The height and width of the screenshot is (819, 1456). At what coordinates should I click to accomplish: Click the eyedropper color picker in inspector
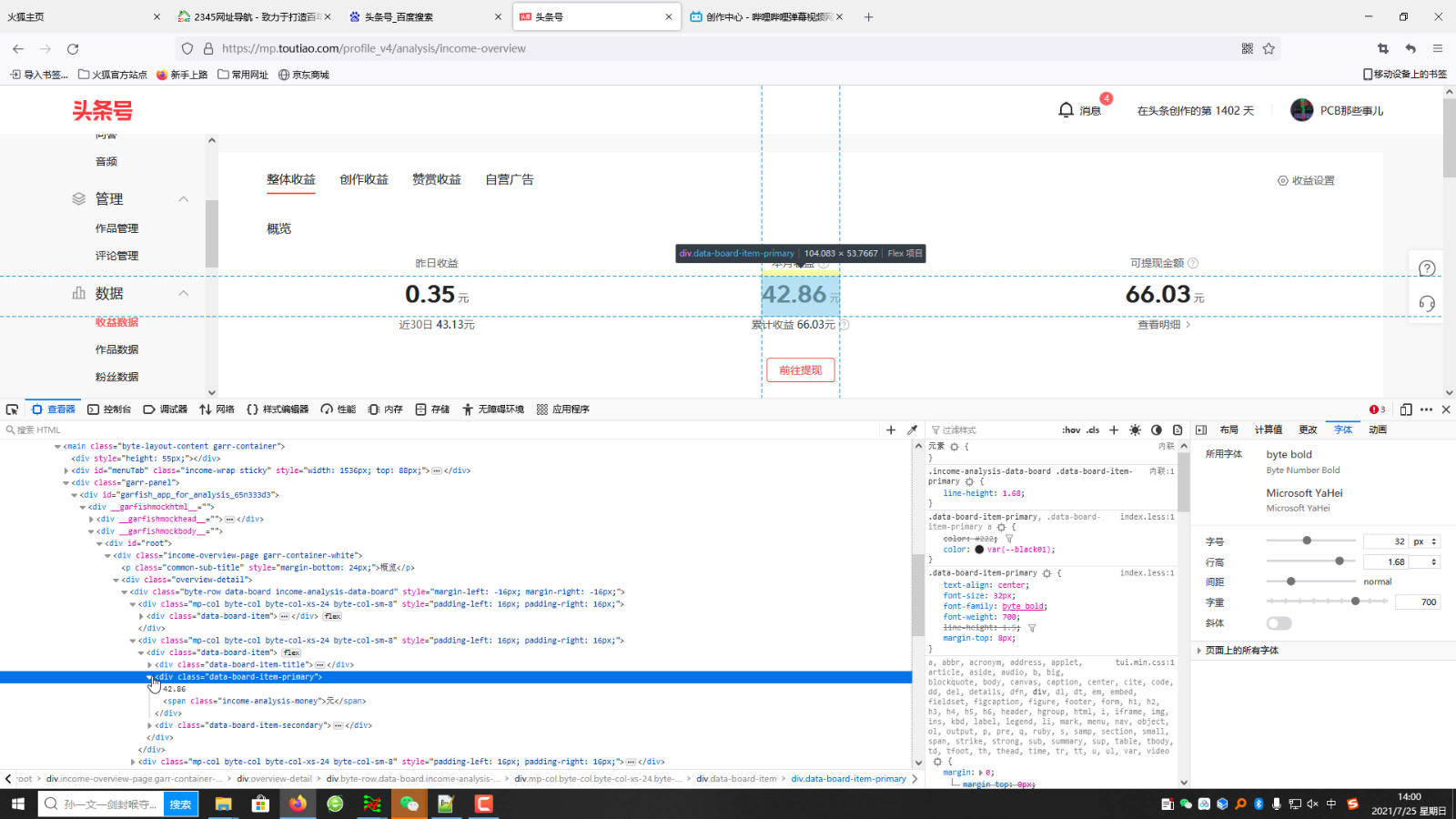pyautogui.click(x=913, y=430)
